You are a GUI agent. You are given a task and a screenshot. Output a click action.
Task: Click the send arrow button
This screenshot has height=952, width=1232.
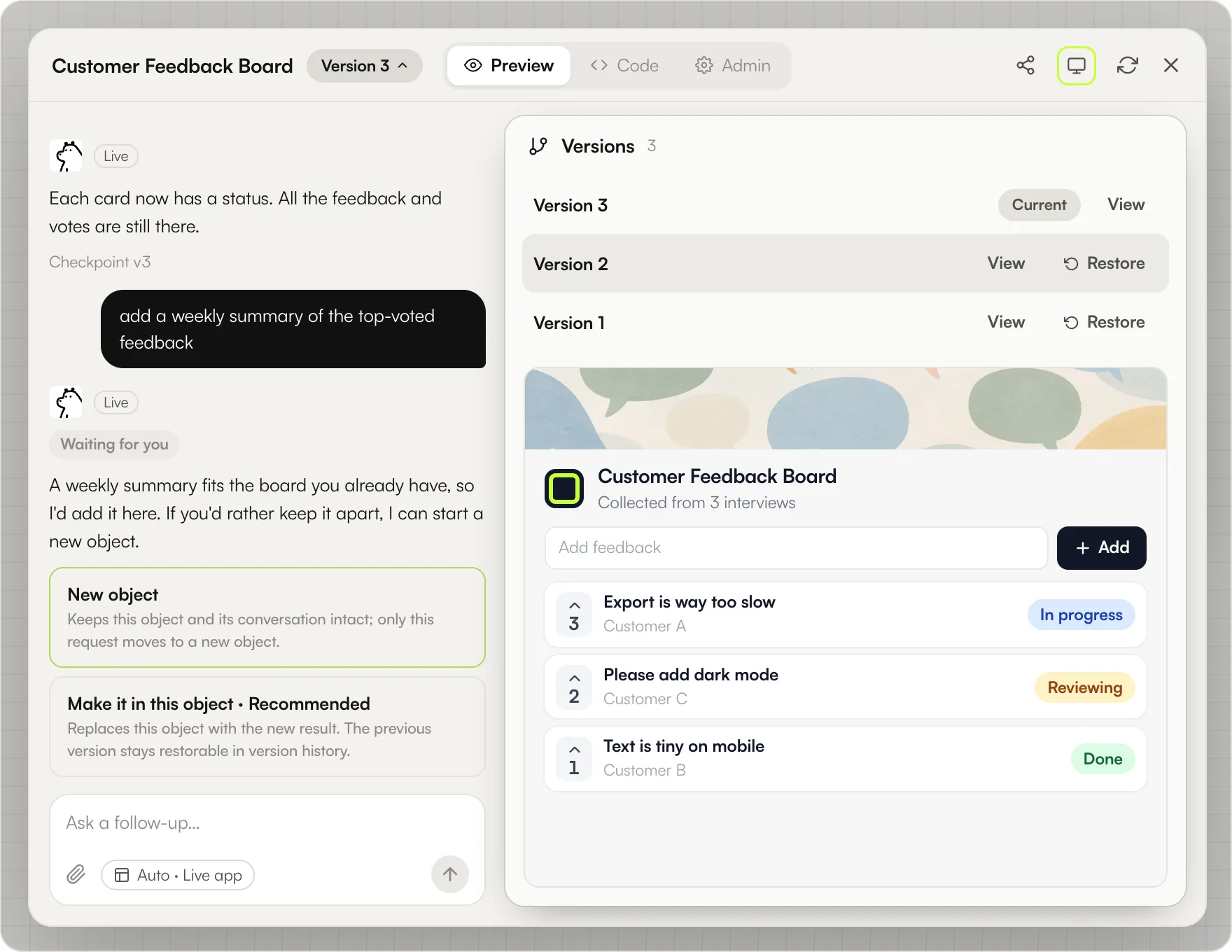450,874
